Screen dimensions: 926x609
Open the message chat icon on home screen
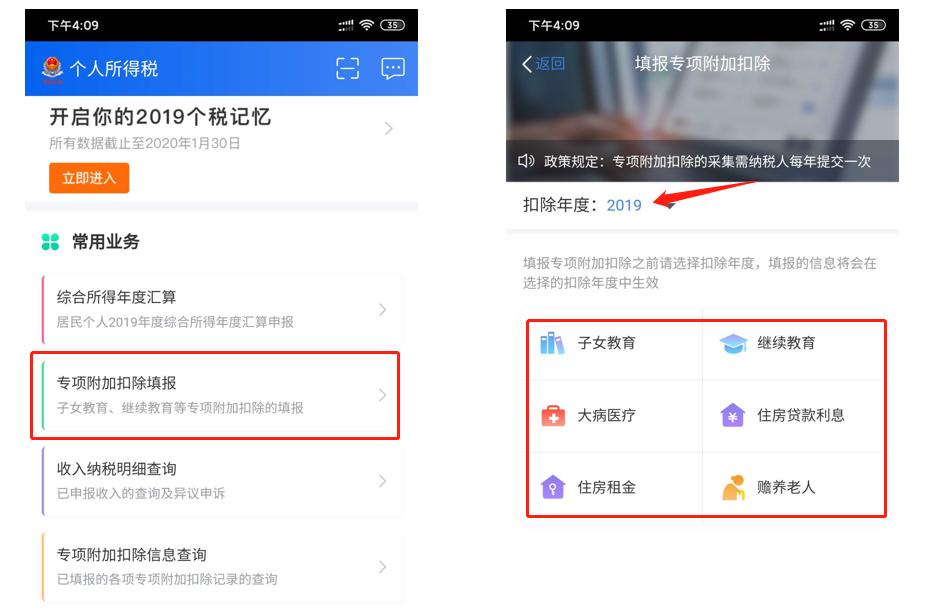tap(392, 68)
